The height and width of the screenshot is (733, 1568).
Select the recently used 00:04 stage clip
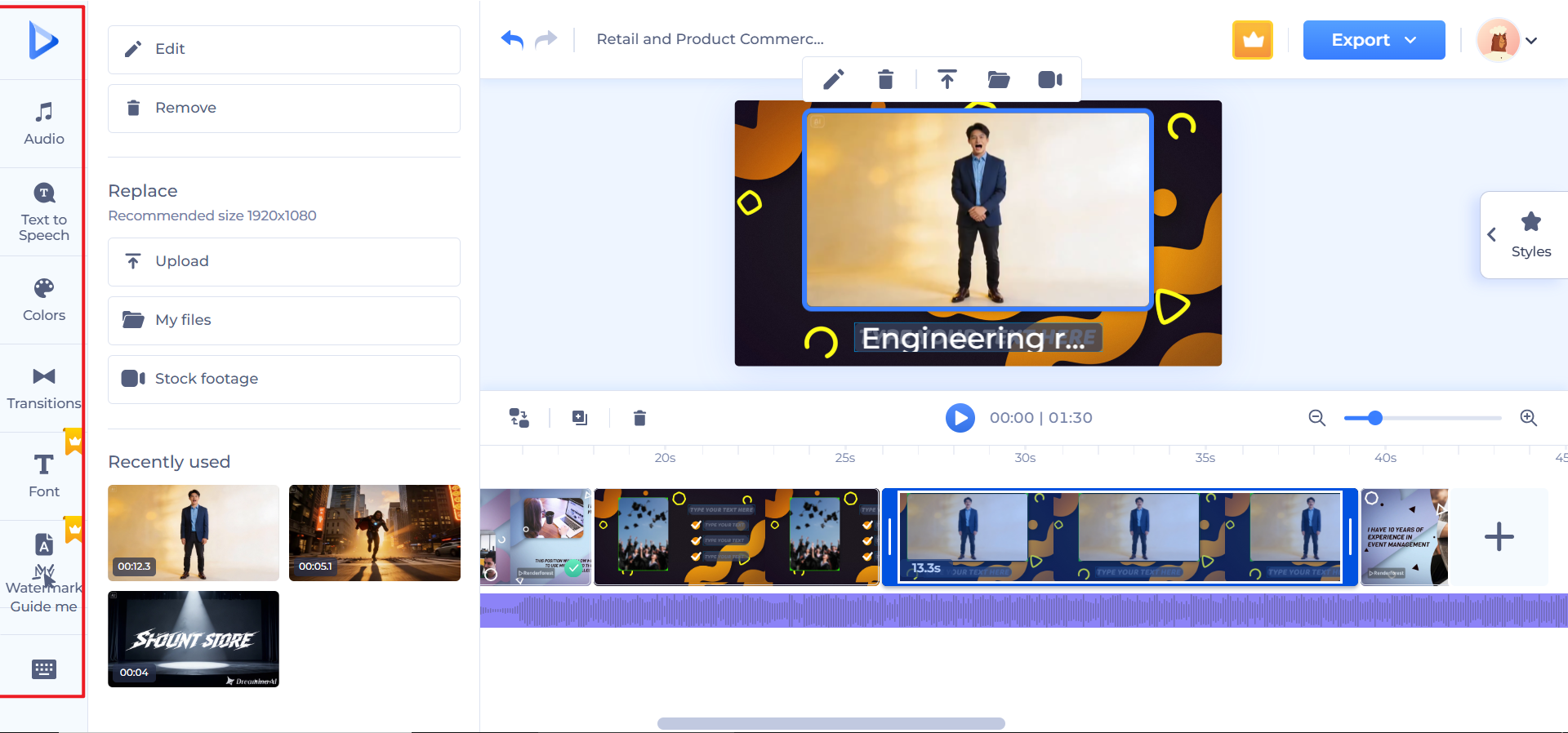[x=194, y=639]
